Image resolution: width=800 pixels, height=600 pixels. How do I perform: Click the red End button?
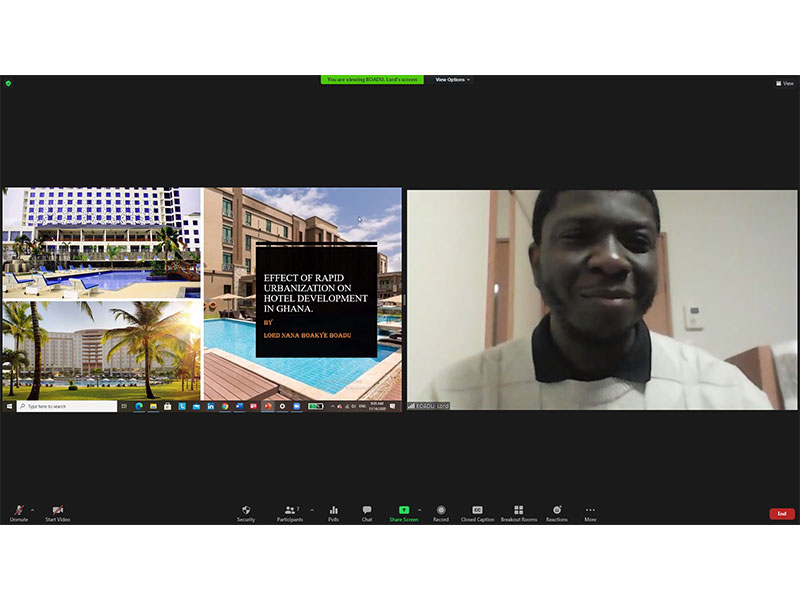(782, 513)
